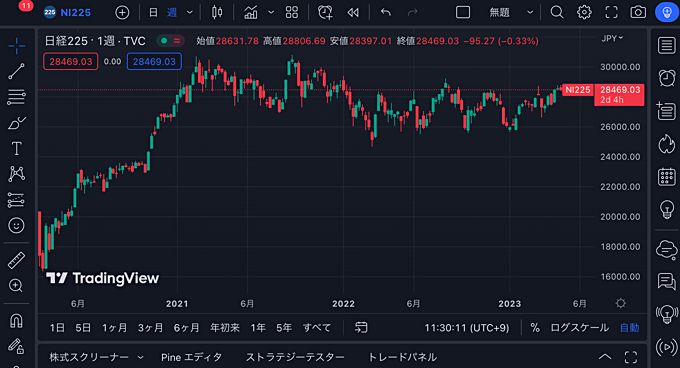The height and width of the screenshot is (368, 680).
Task: Toggle percent scale mode
Action: pyautogui.click(x=535, y=328)
